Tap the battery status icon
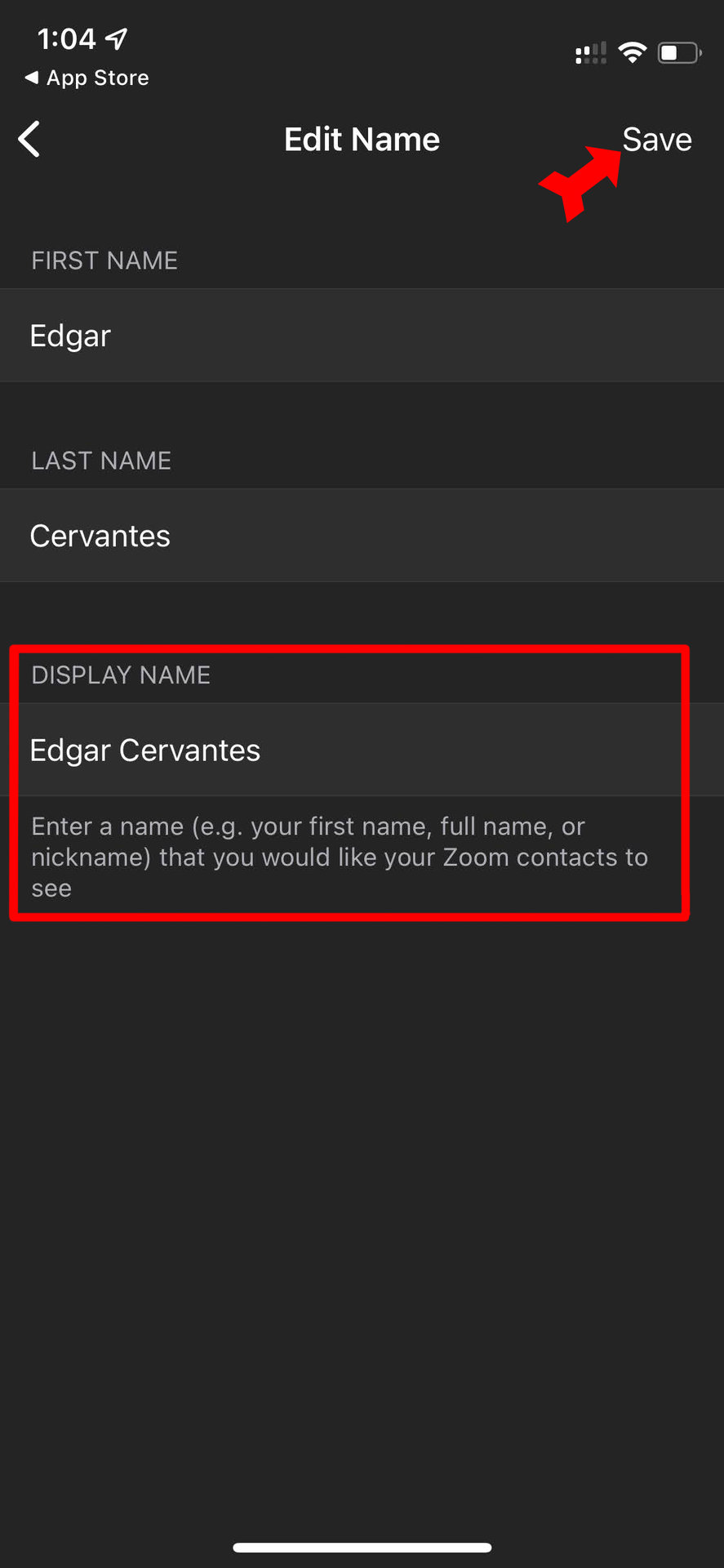 click(679, 53)
